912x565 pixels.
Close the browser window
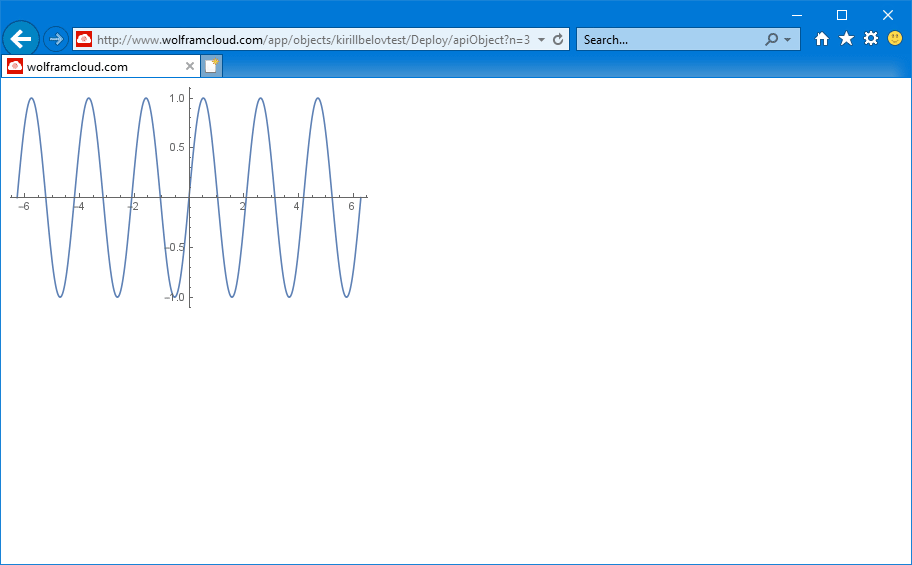pyautogui.click(x=888, y=15)
